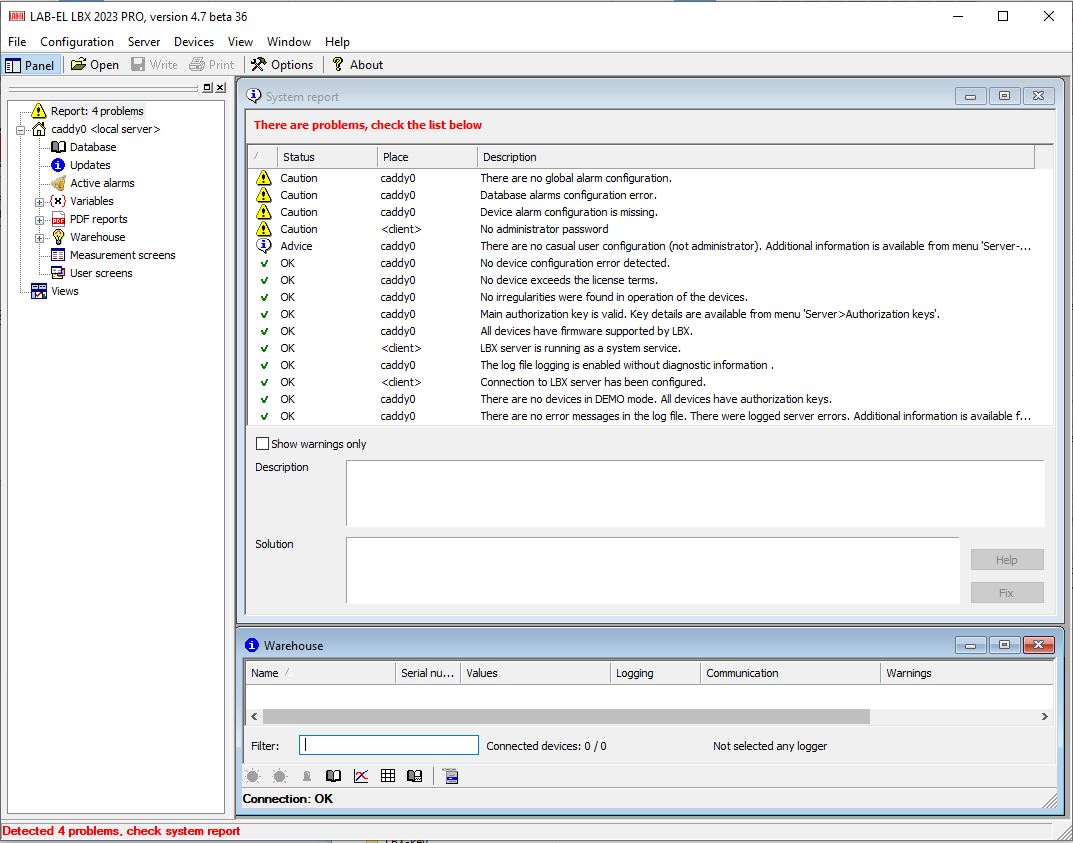Click the Measurement screens icon in the tree

click(58, 255)
